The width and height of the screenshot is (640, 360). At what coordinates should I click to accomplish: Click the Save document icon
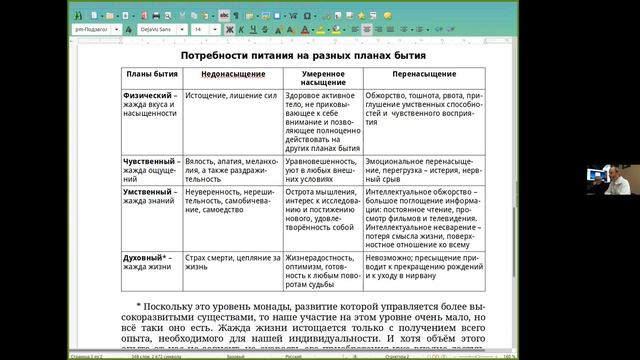pyautogui.click(x=125, y=16)
